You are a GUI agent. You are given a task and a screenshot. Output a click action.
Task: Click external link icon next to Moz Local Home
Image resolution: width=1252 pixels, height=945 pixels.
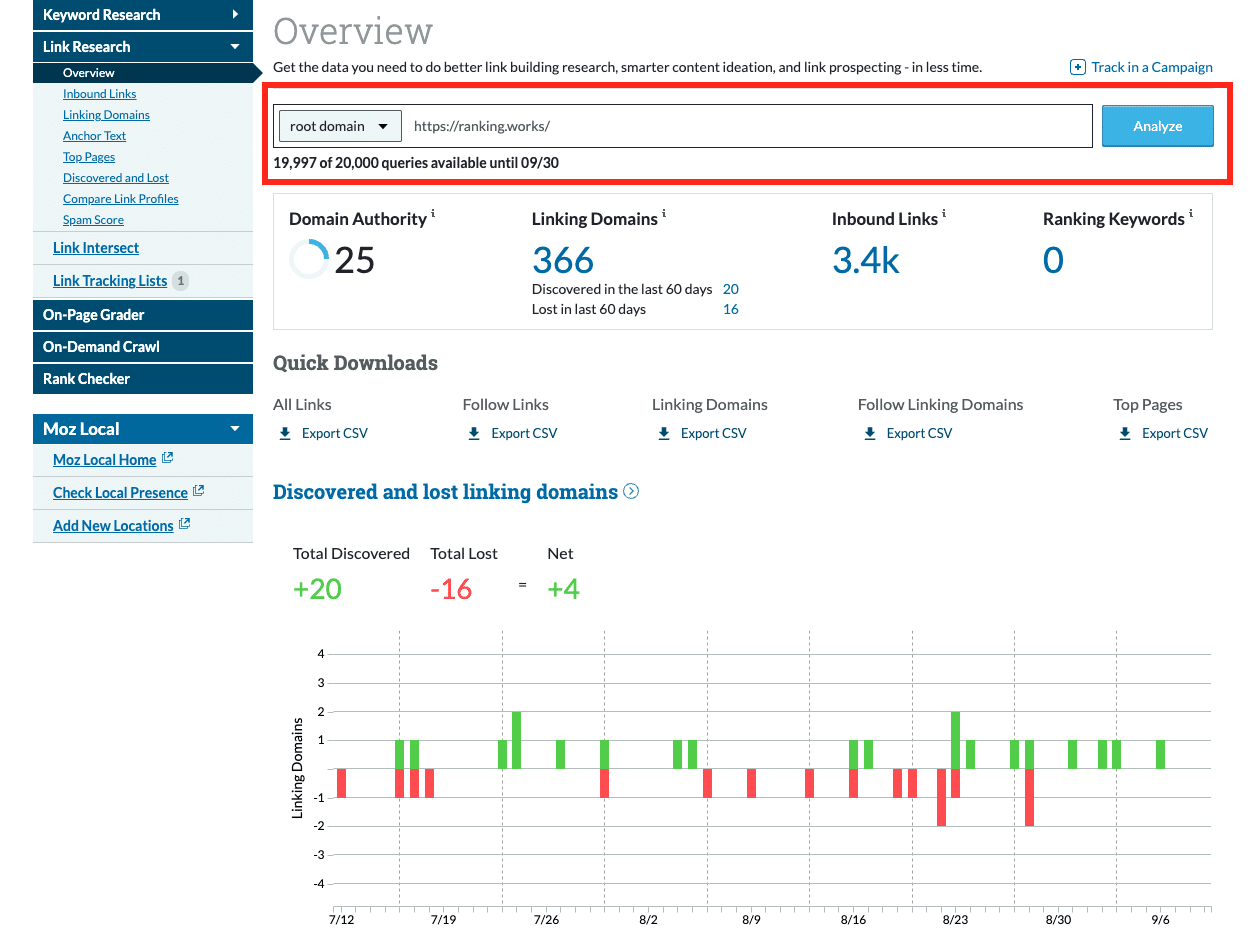pos(168,459)
